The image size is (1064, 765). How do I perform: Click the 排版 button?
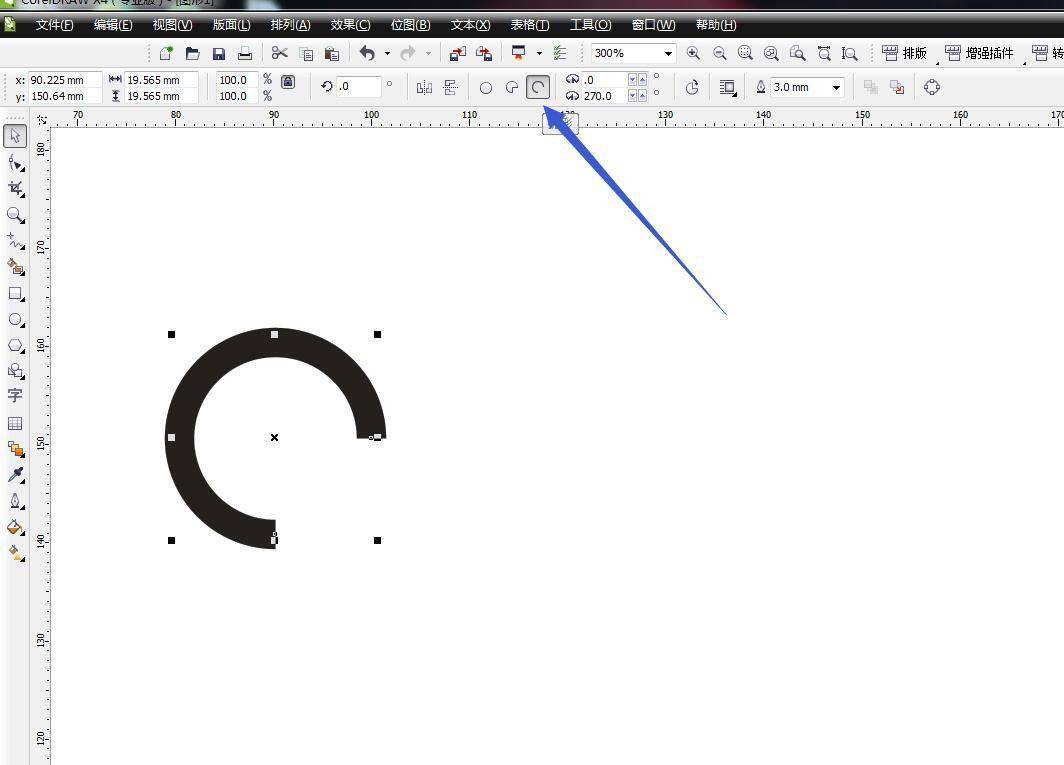(x=905, y=53)
